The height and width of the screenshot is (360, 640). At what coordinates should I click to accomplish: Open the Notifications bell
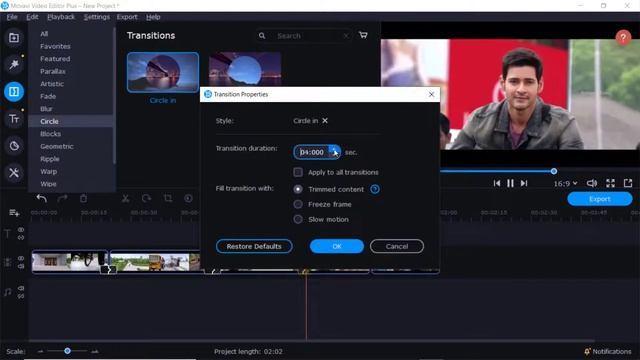pos(587,351)
